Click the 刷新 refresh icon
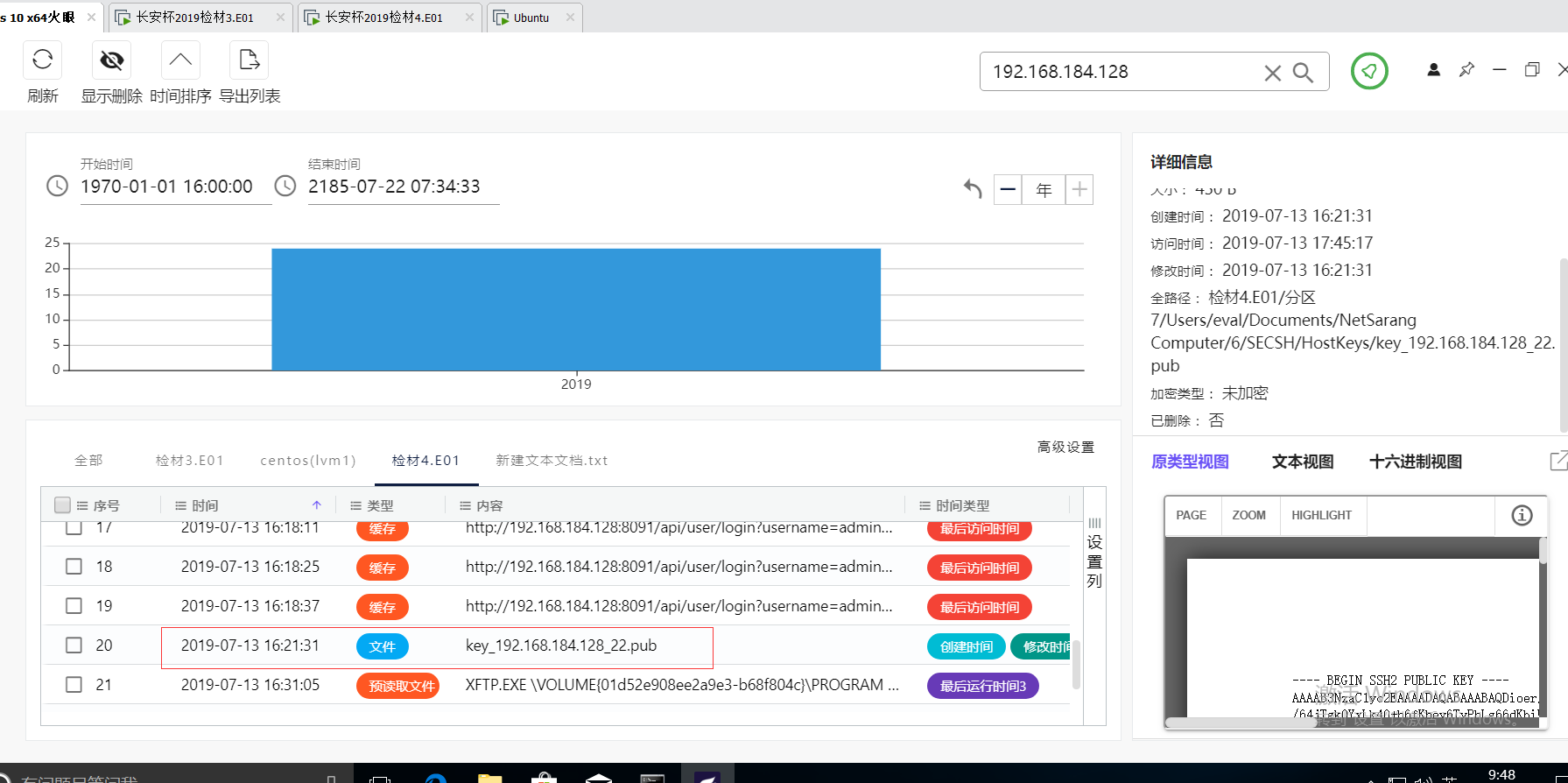The height and width of the screenshot is (783, 1568). tap(43, 60)
